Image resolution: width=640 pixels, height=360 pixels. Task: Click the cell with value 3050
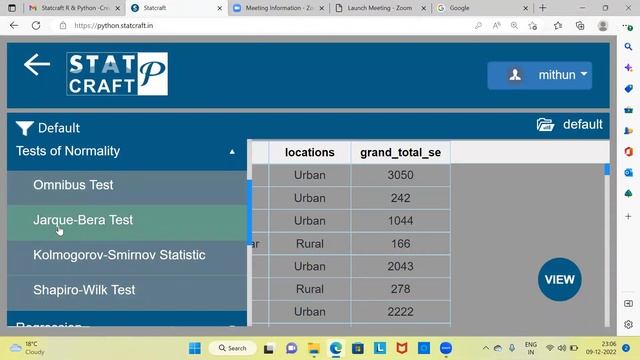[x=400, y=175]
